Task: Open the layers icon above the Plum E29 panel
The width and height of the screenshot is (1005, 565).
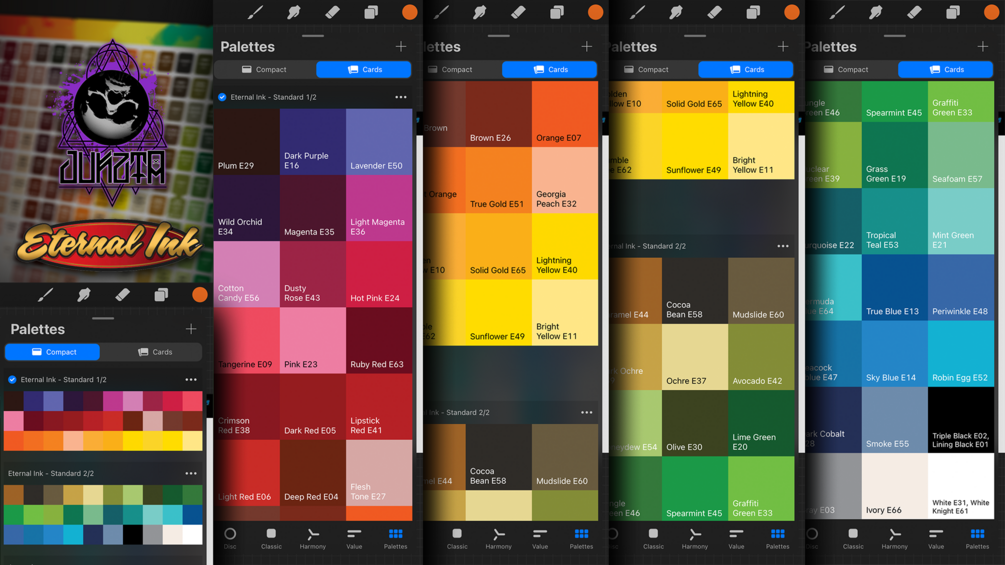Action: tap(371, 12)
